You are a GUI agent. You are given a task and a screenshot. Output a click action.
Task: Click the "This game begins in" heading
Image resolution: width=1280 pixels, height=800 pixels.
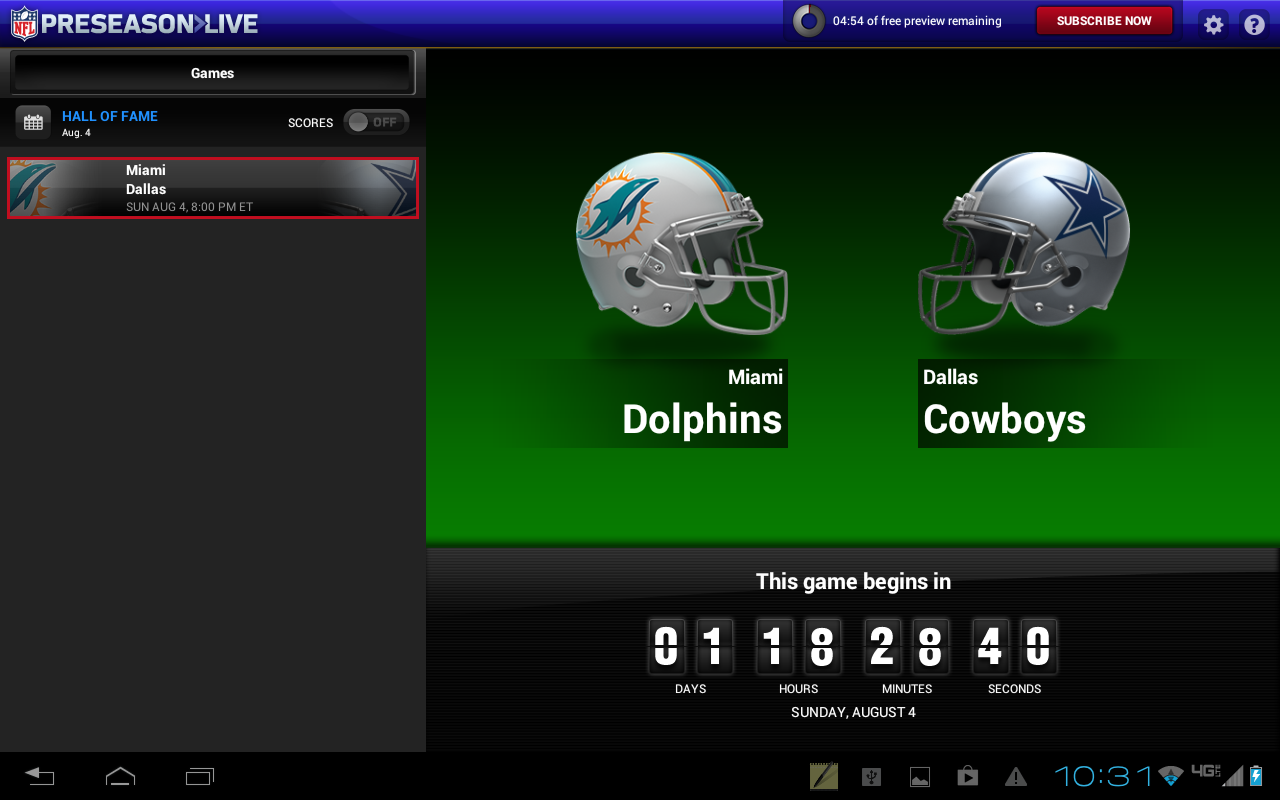[x=853, y=581]
